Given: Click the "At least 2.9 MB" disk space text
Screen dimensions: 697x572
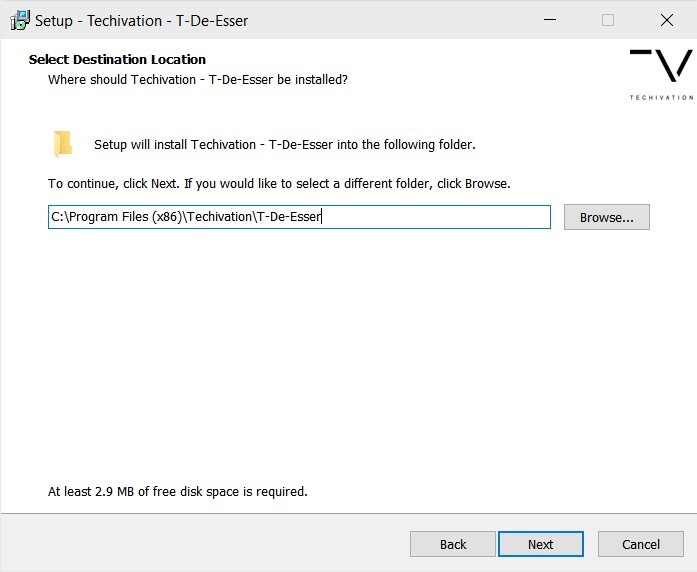Looking at the screenshot, I should 178,492.
